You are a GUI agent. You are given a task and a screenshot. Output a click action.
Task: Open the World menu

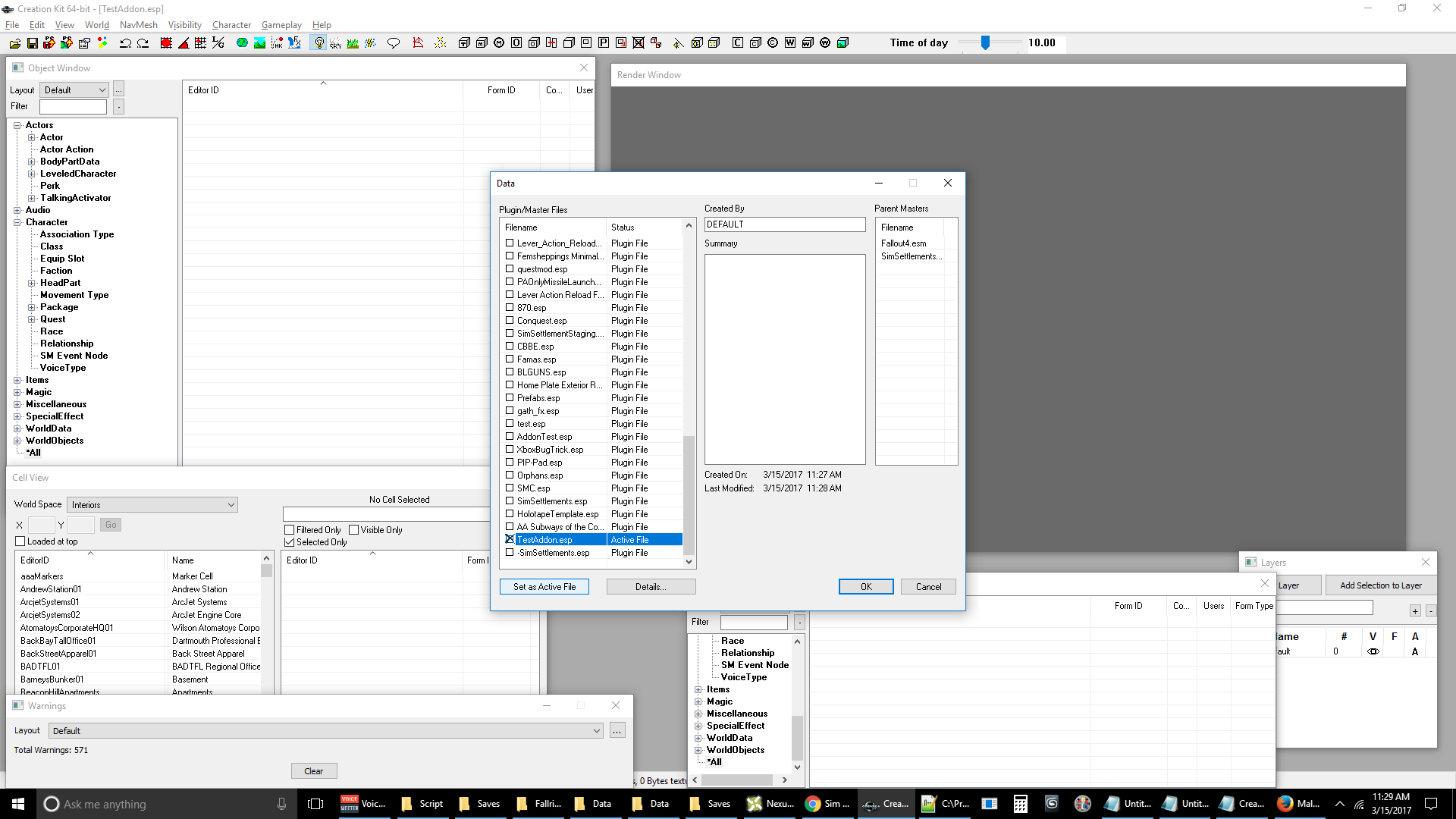[x=97, y=25]
